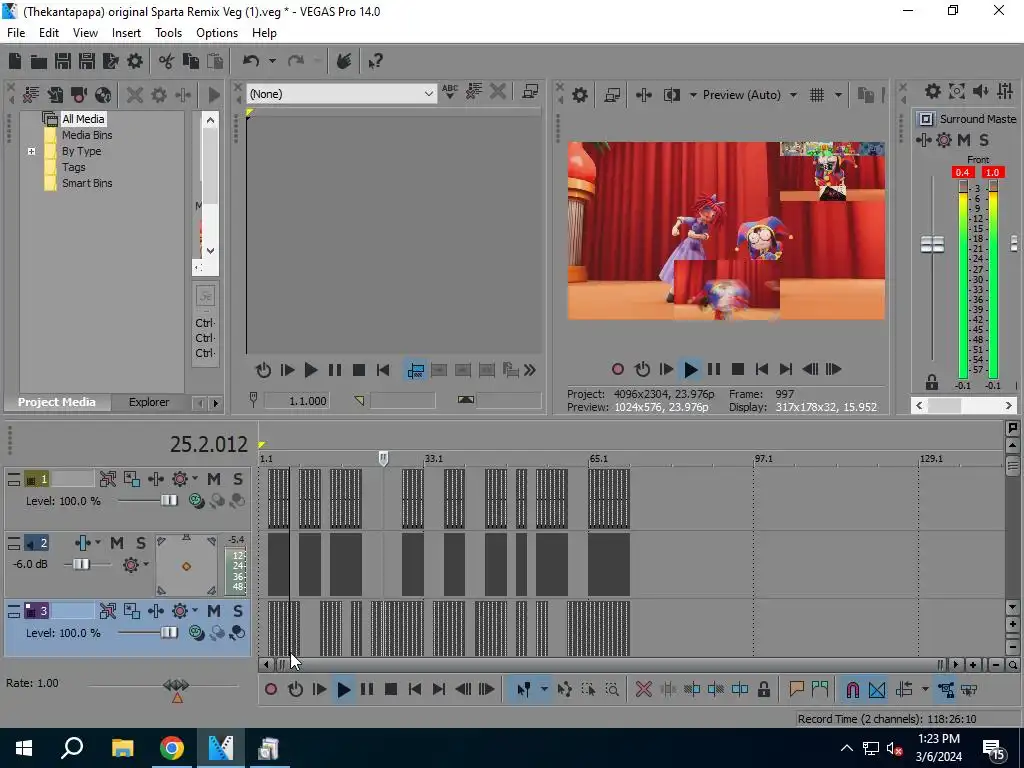The image size is (1024, 768).
Task: Click Preview on external monitor icon
Action: [612, 95]
